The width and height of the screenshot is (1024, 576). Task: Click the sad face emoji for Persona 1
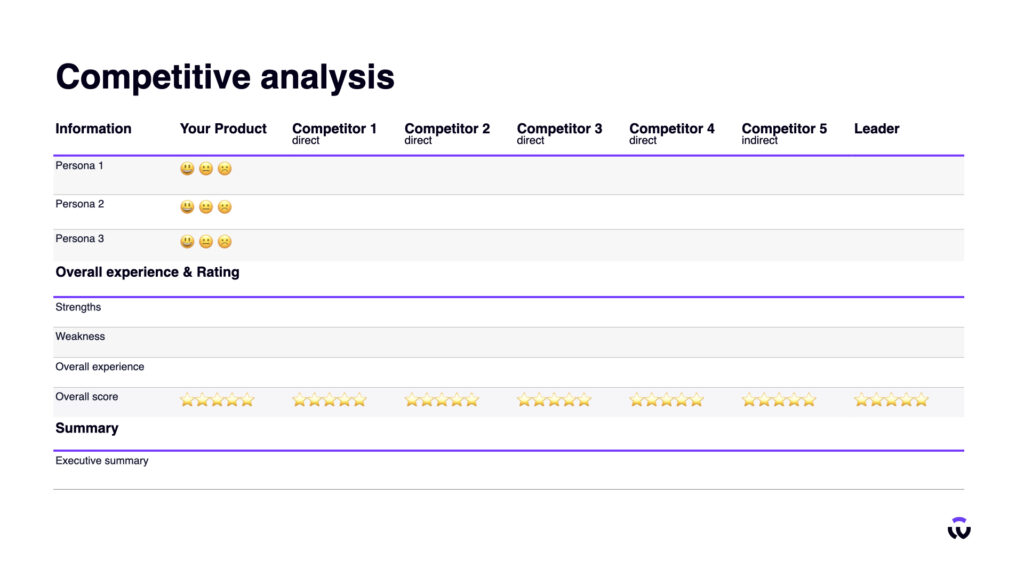(225, 168)
